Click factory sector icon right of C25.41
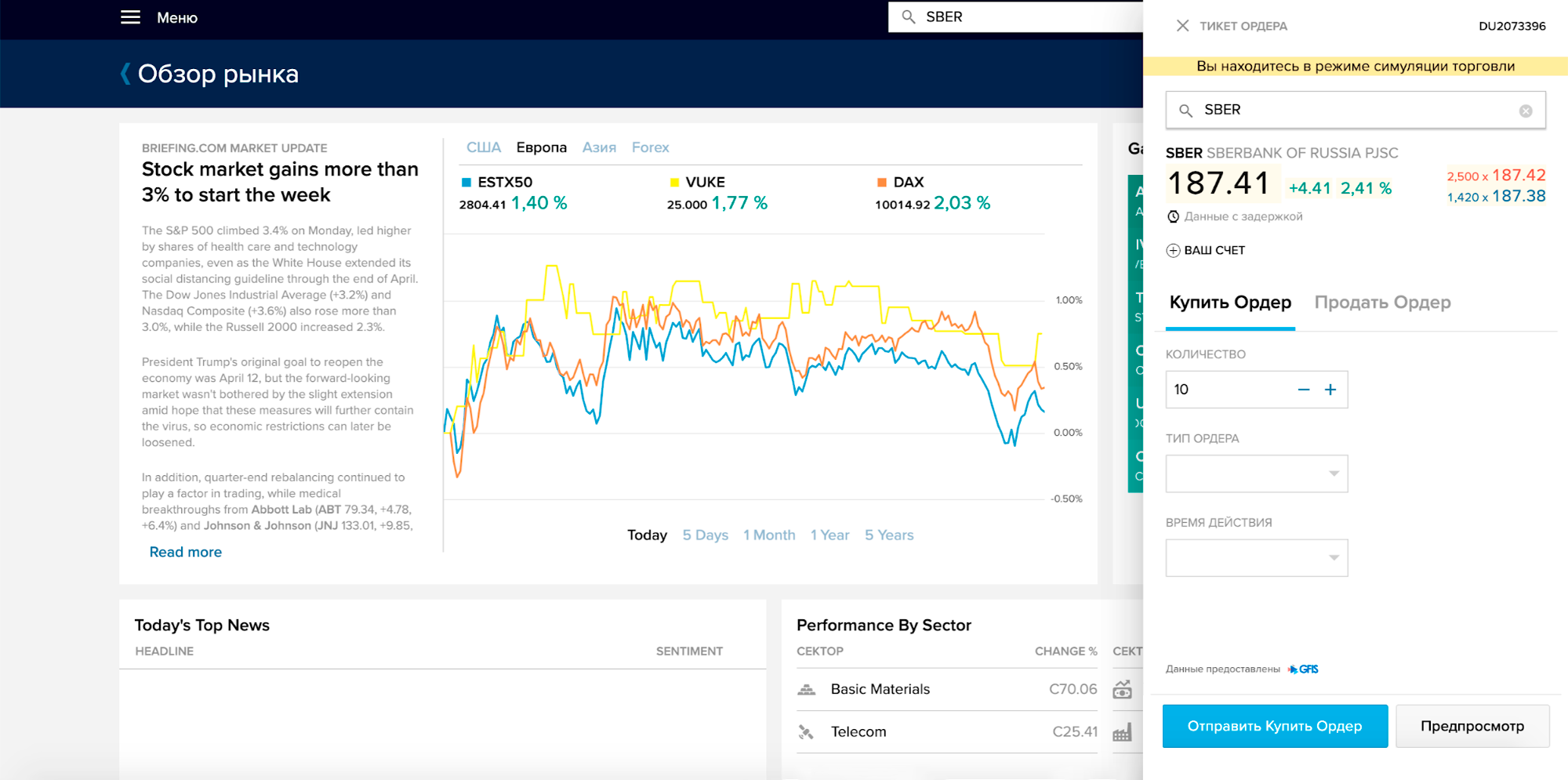Viewport: 1568px width, 780px height. [x=1123, y=732]
